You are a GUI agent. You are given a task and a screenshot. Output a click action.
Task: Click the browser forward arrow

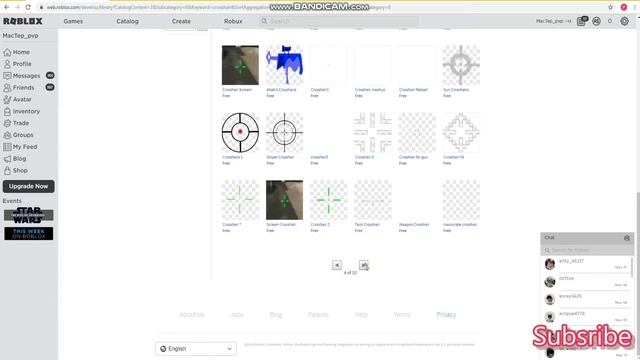pos(17,7)
